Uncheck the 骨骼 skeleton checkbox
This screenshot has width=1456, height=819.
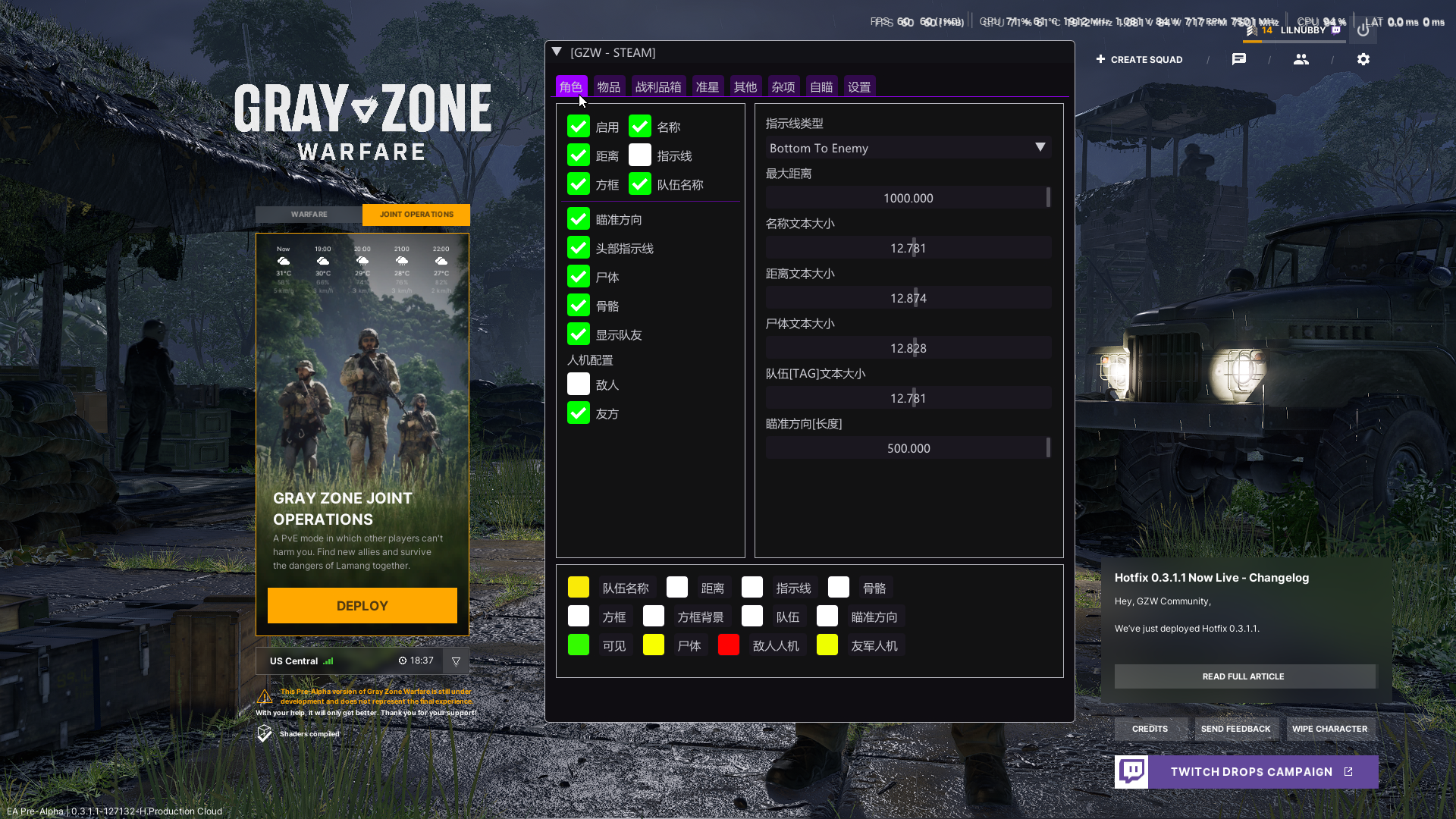(x=579, y=306)
